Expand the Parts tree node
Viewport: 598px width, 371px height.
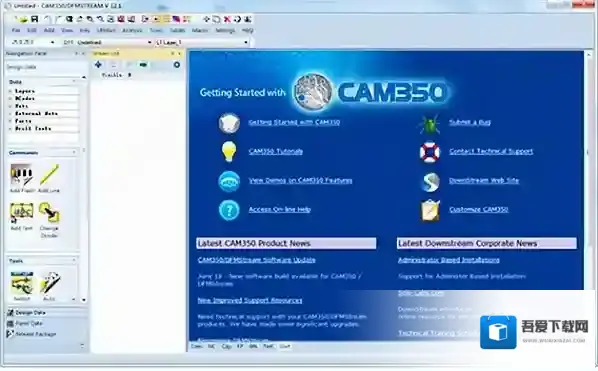pos(10,121)
